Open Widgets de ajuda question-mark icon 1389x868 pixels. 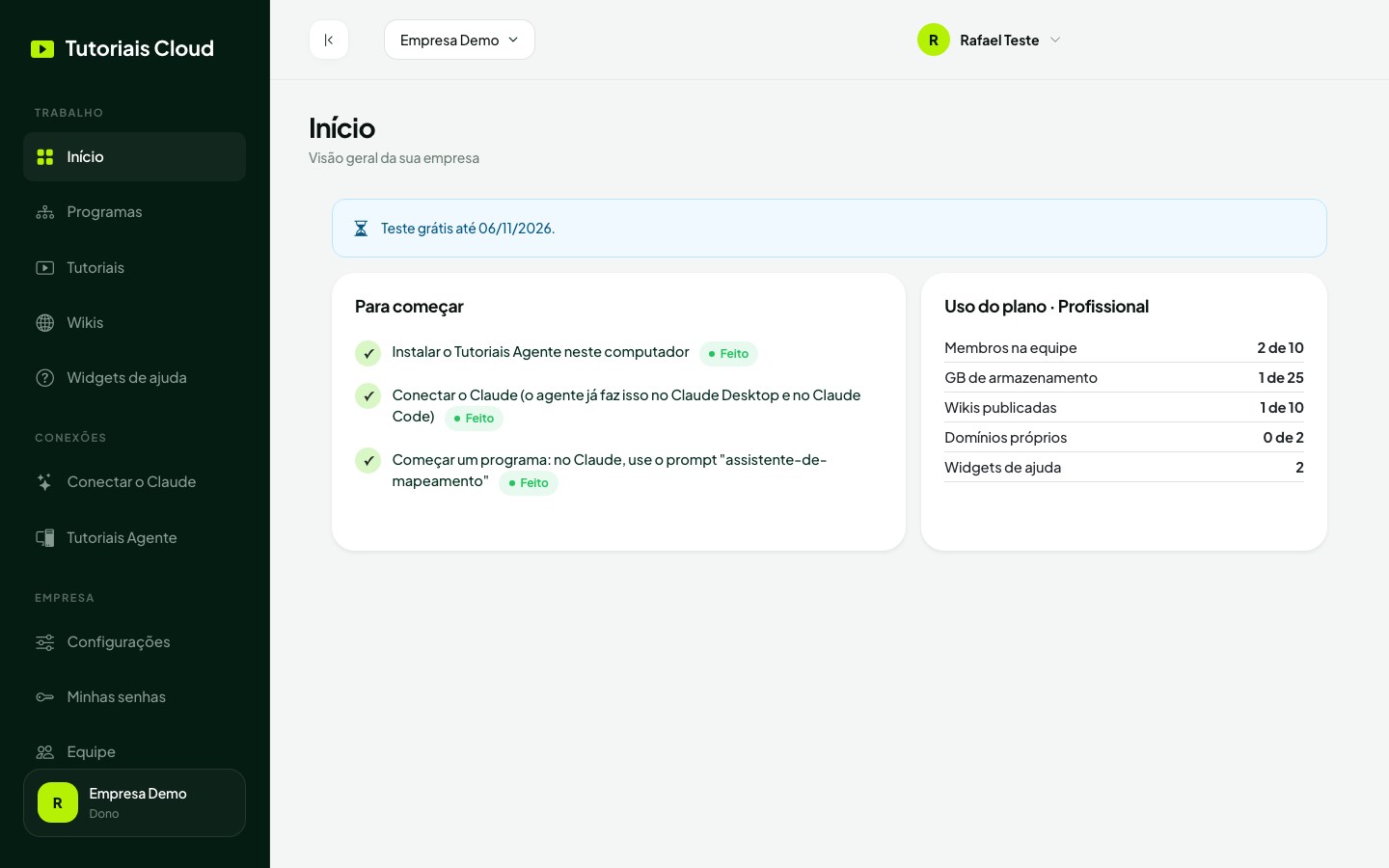tap(45, 378)
